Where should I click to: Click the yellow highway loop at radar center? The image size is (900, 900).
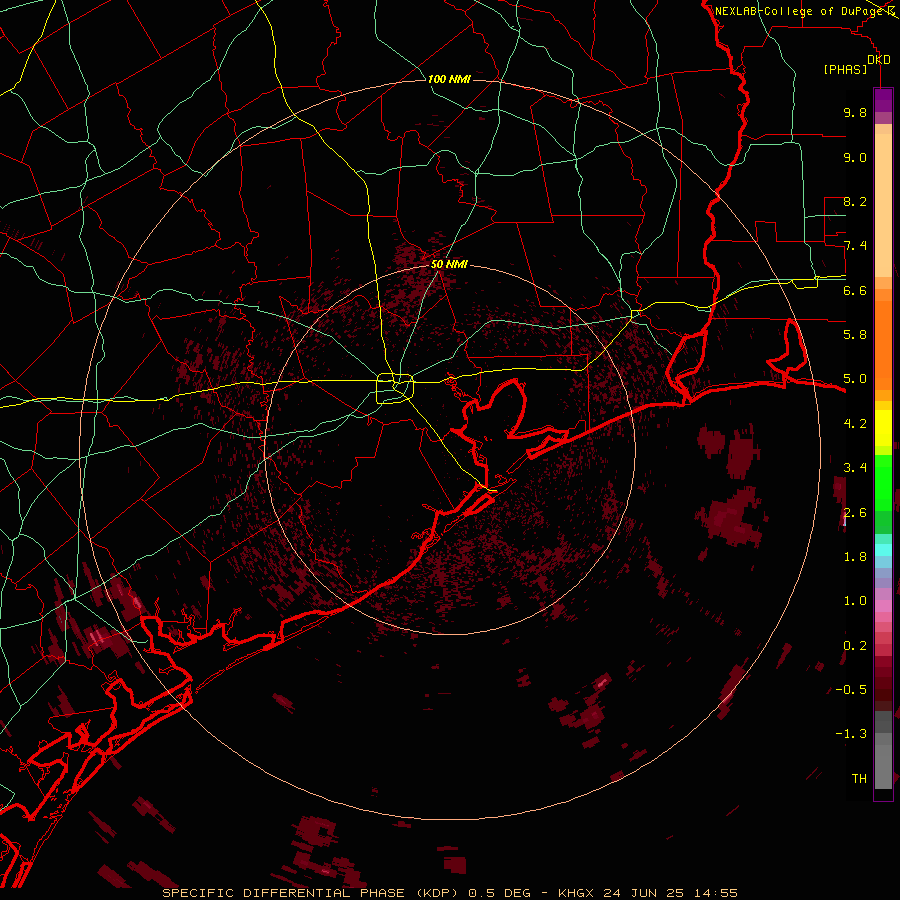pyautogui.click(x=395, y=389)
